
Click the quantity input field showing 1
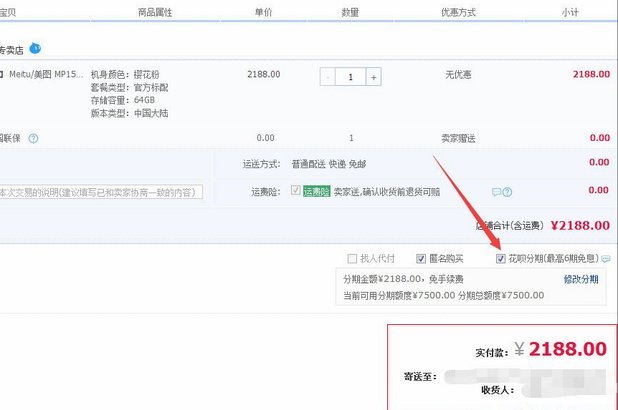[x=350, y=77]
